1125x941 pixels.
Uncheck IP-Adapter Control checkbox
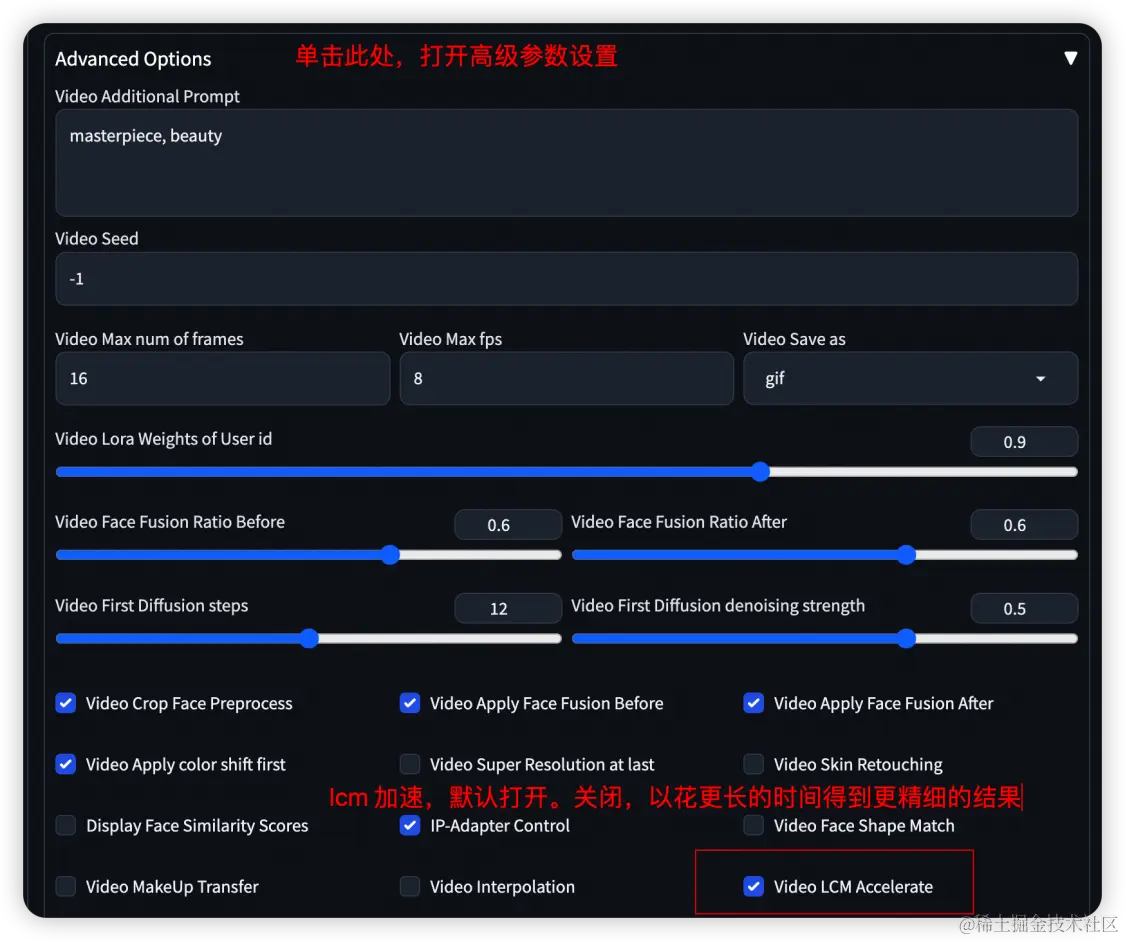pos(410,826)
